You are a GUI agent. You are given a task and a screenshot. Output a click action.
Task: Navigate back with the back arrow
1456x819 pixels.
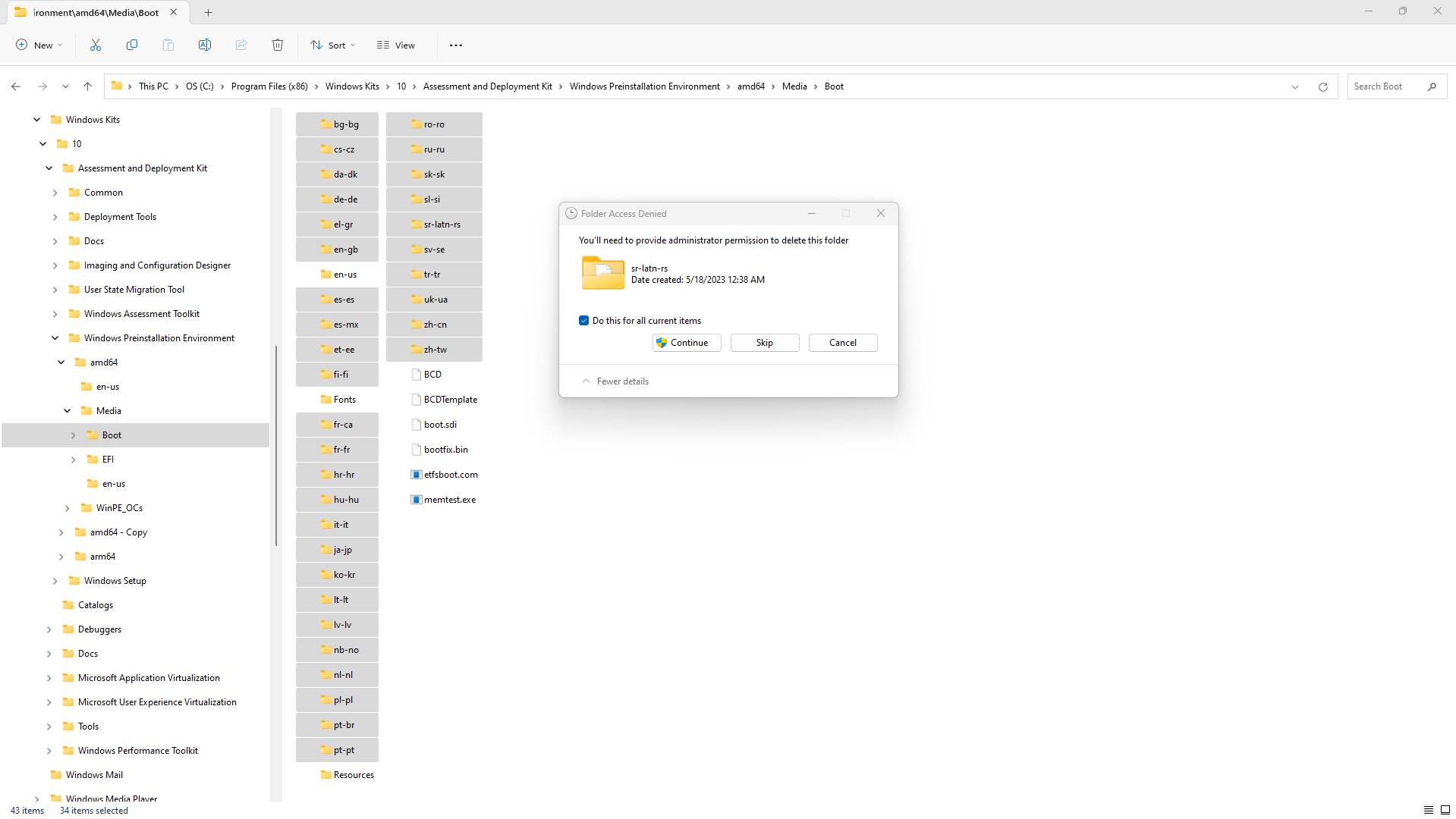(x=16, y=86)
